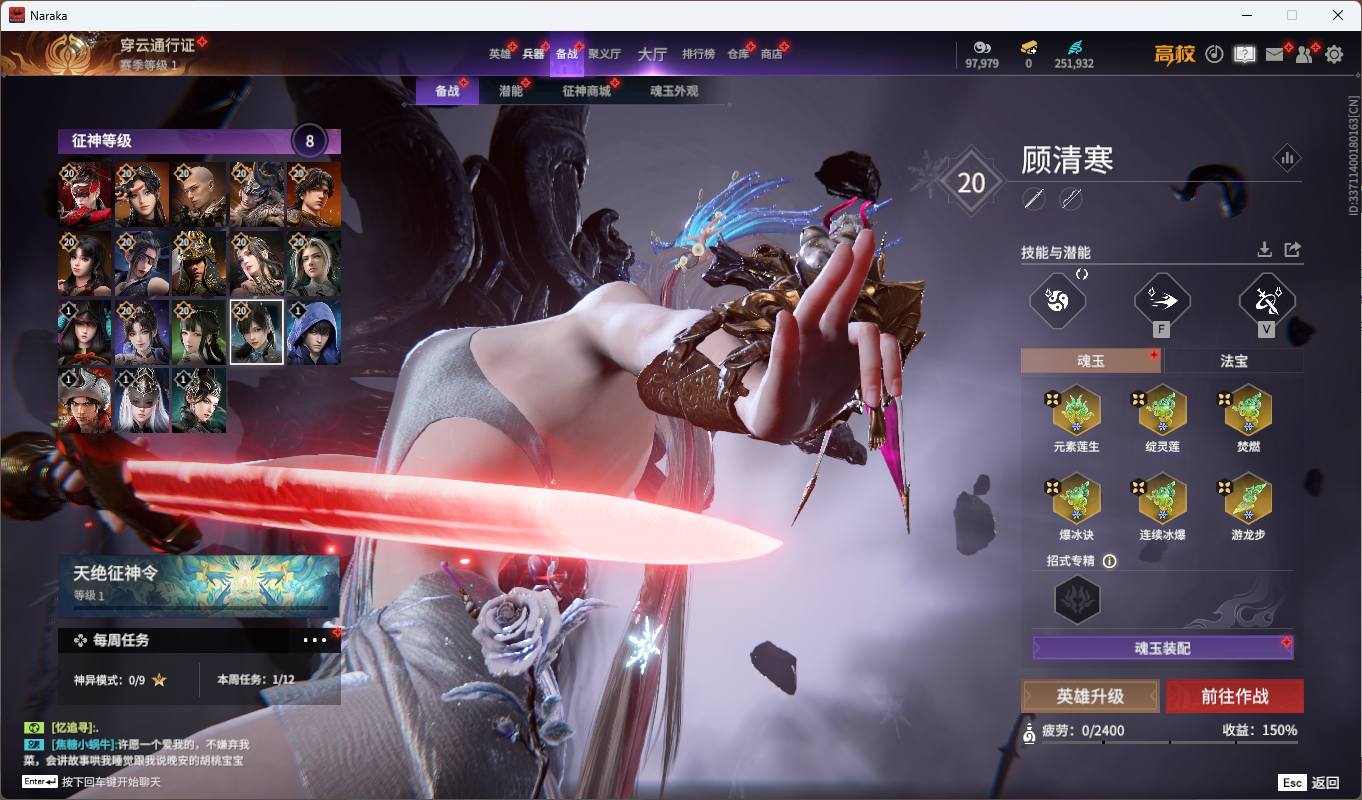Screen dimensions: 1362x800
Task: Switch to the 潜能 sub-tab
Action: click(x=511, y=91)
